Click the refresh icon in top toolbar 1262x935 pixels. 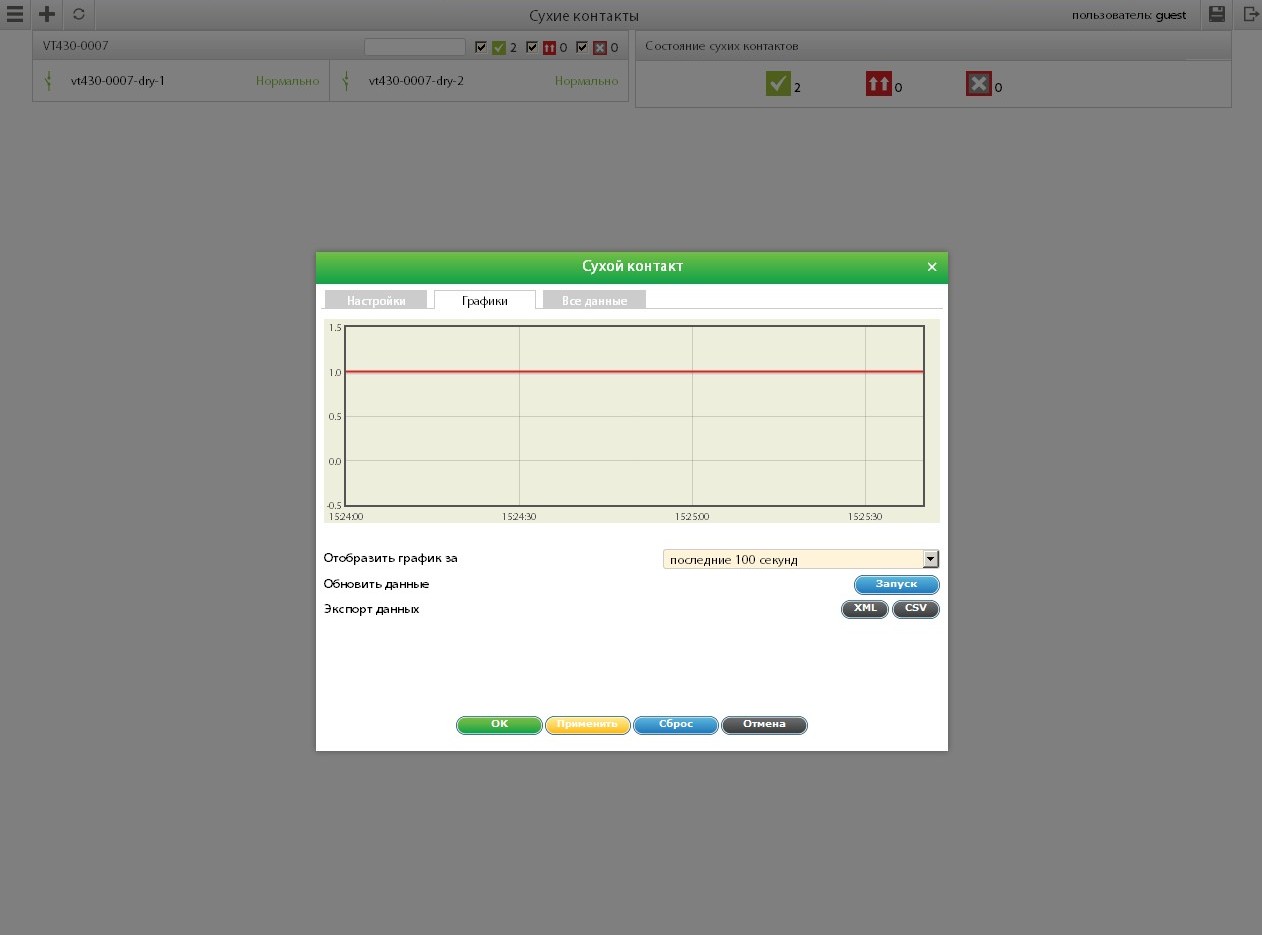(79, 15)
